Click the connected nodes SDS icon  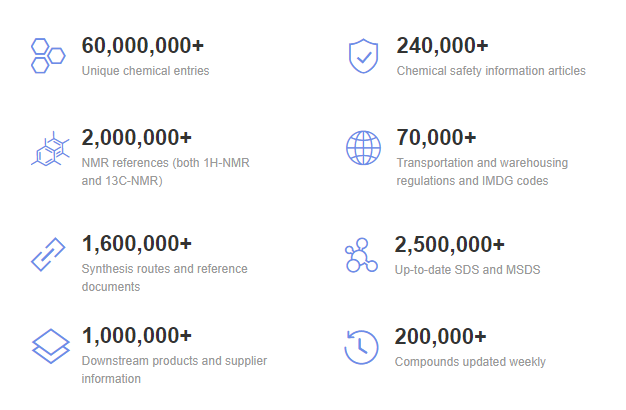tap(361, 256)
